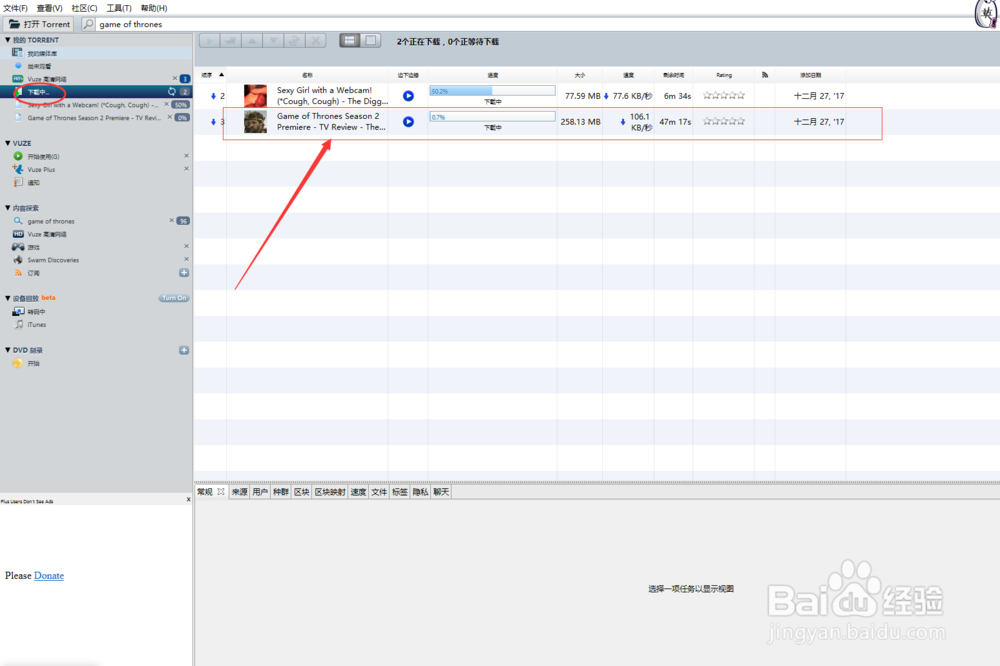The width and height of the screenshot is (1000, 666).
Task: Open the 帮助(H) menu
Action: tap(154, 8)
